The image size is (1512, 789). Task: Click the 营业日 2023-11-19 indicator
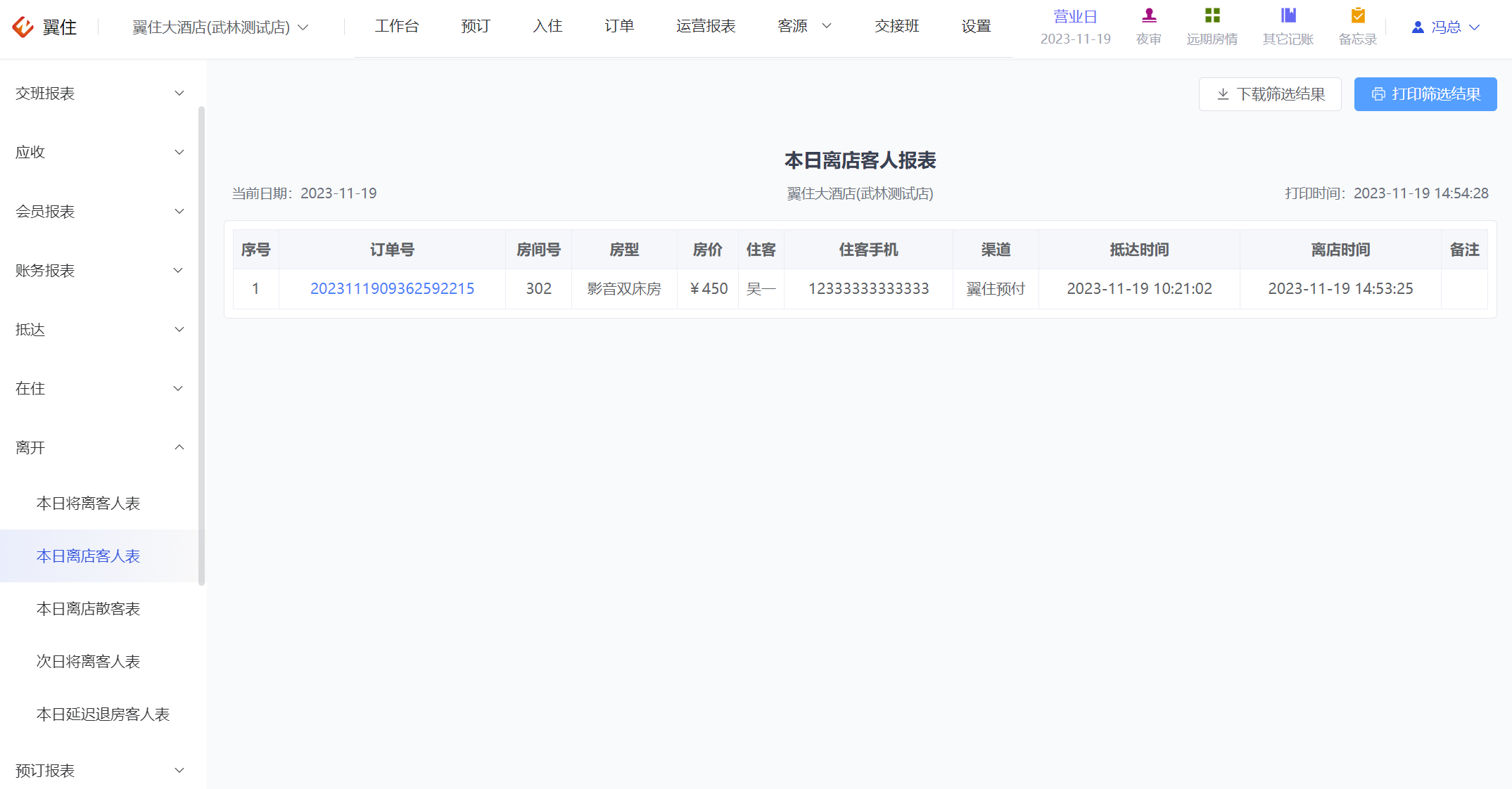[1076, 27]
